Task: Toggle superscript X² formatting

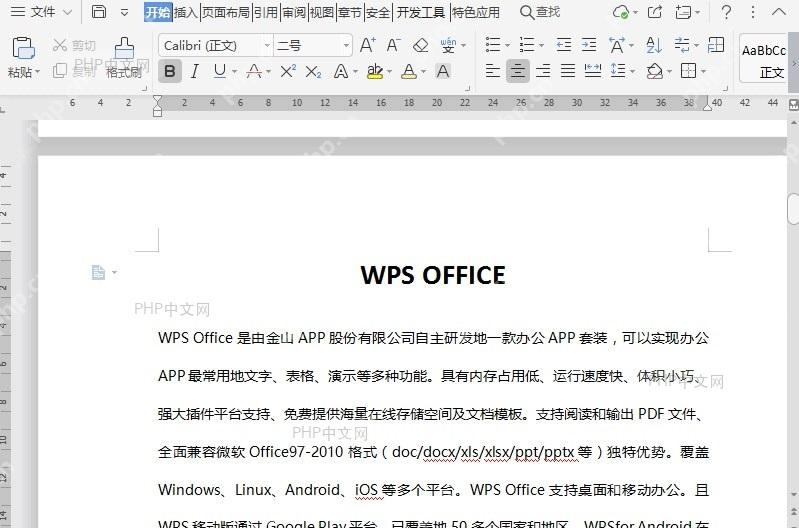Action: coord(288,71)
